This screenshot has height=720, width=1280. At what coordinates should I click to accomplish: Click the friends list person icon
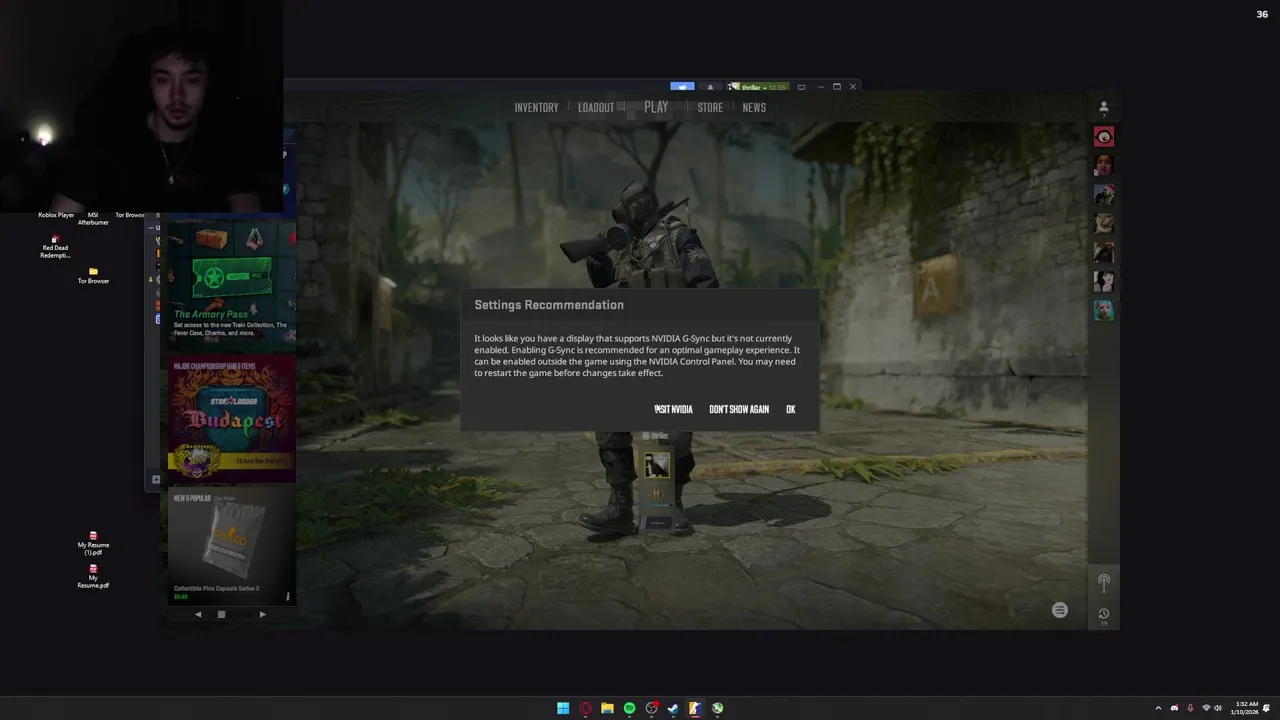(1104, 107)
